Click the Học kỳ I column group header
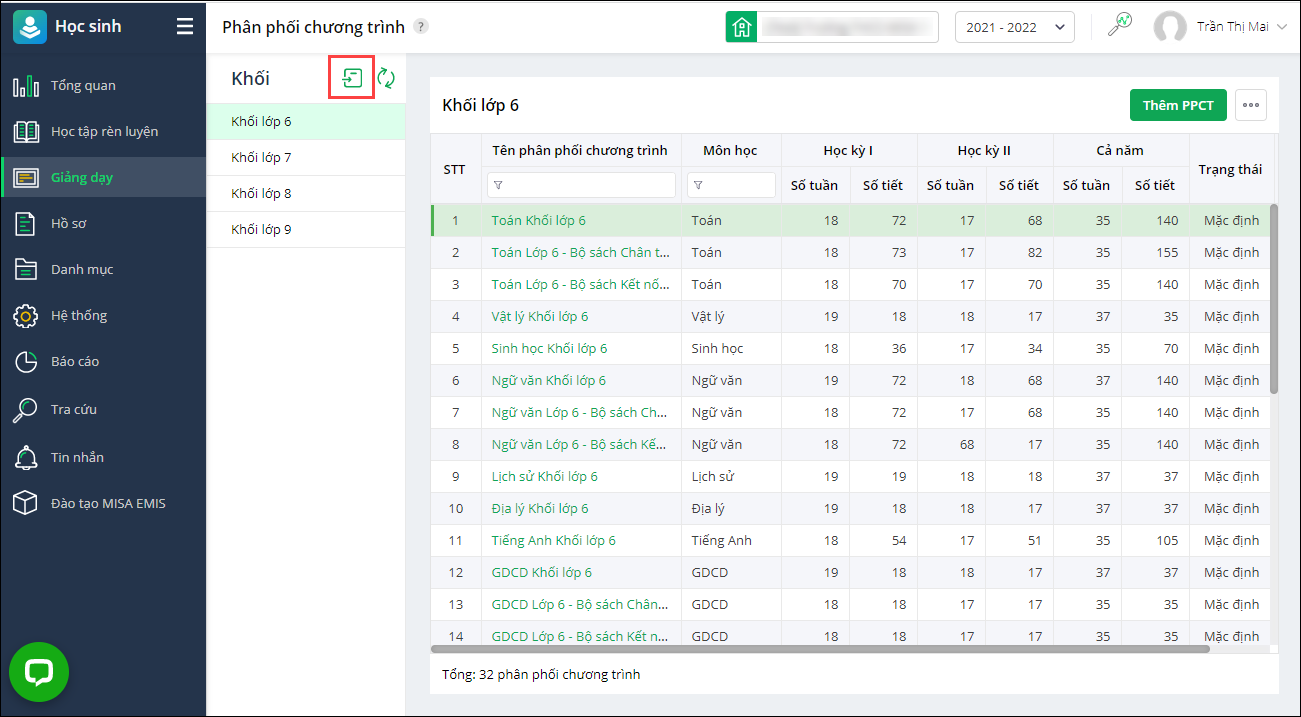1301x717 pixels. coord(848,150)
